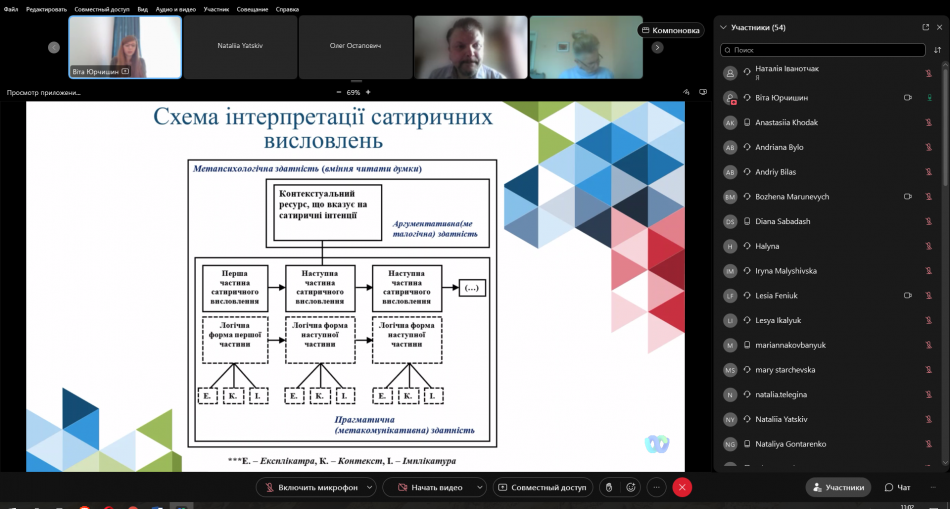
Task: Click the raise hand icon in the toolbar
Action: pyautogui.click(x=607, y=487)
